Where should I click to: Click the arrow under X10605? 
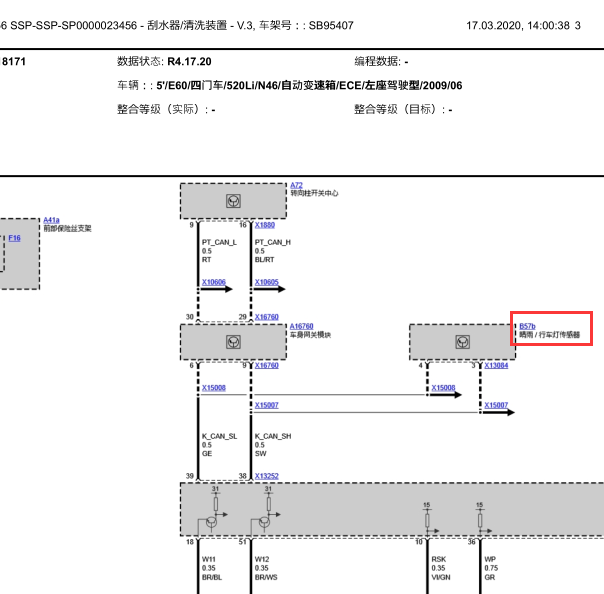[270, 289]
